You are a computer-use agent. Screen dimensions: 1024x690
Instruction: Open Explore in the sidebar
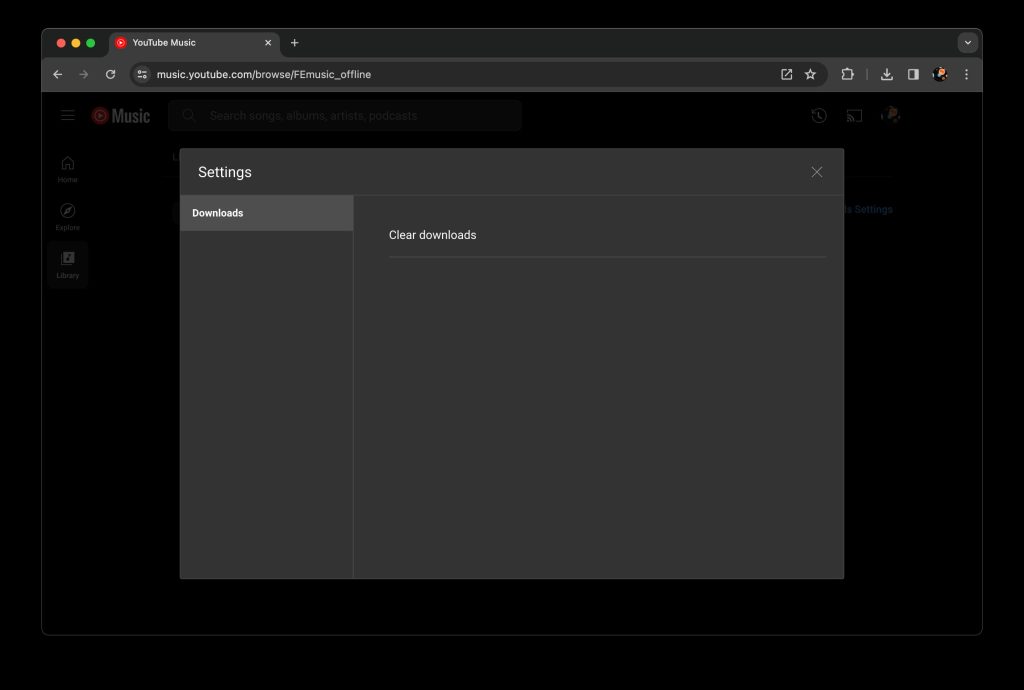(x=67, y=216)
